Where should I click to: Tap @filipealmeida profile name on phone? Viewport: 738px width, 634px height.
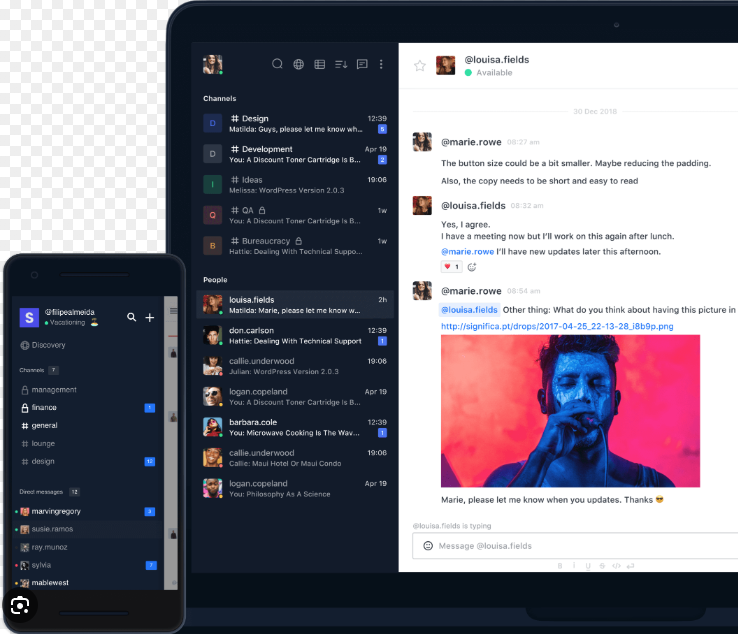click(70, 312)
